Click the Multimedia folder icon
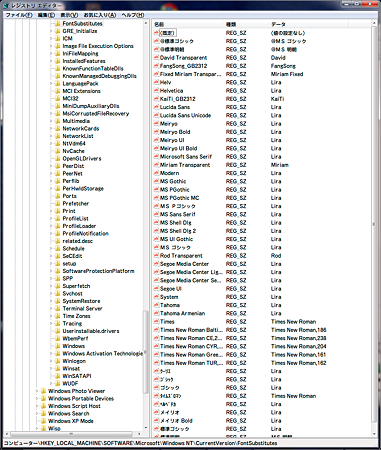The image size is (381, 450). click(58, 121)
